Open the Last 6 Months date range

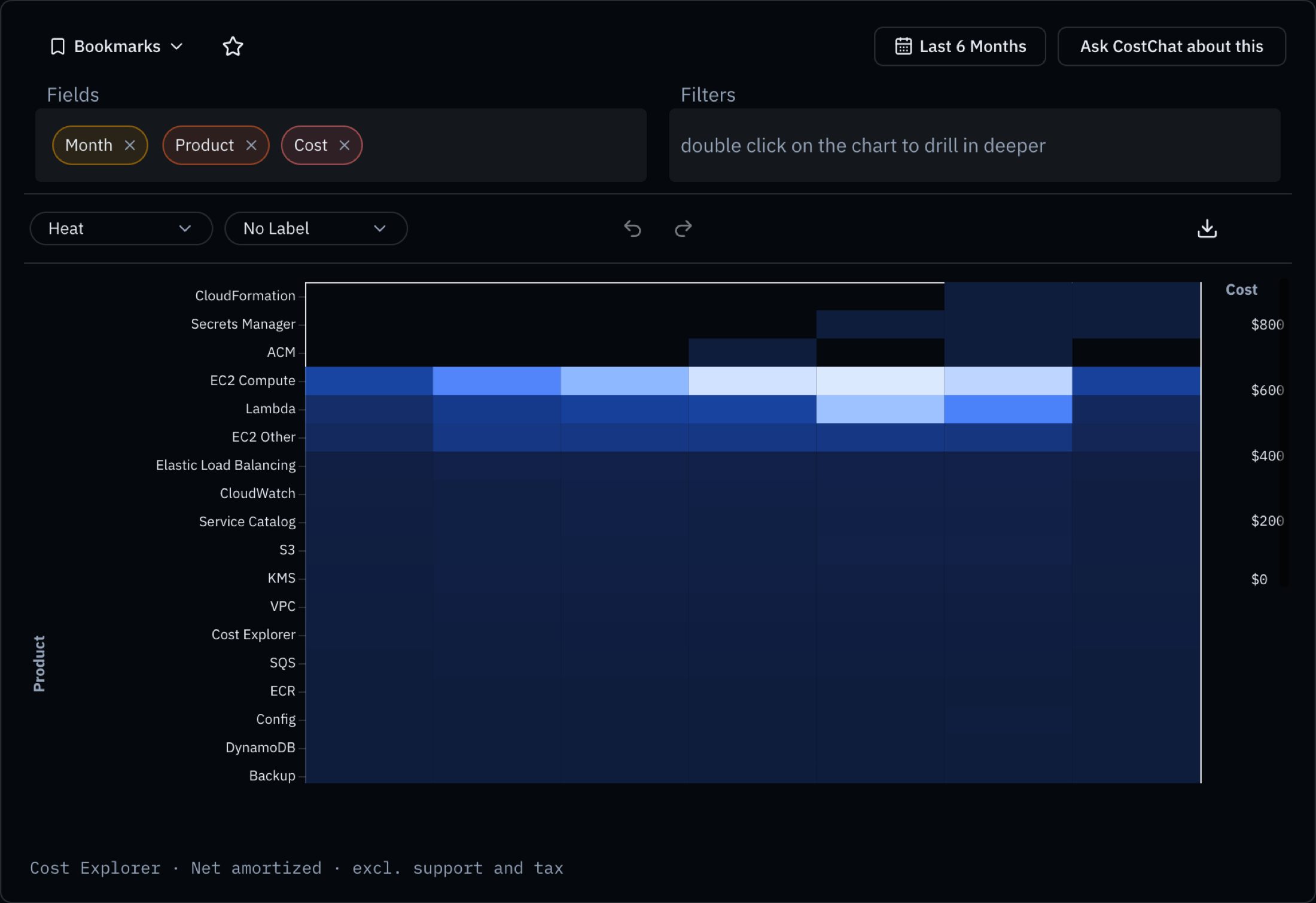tap(959, 46)
